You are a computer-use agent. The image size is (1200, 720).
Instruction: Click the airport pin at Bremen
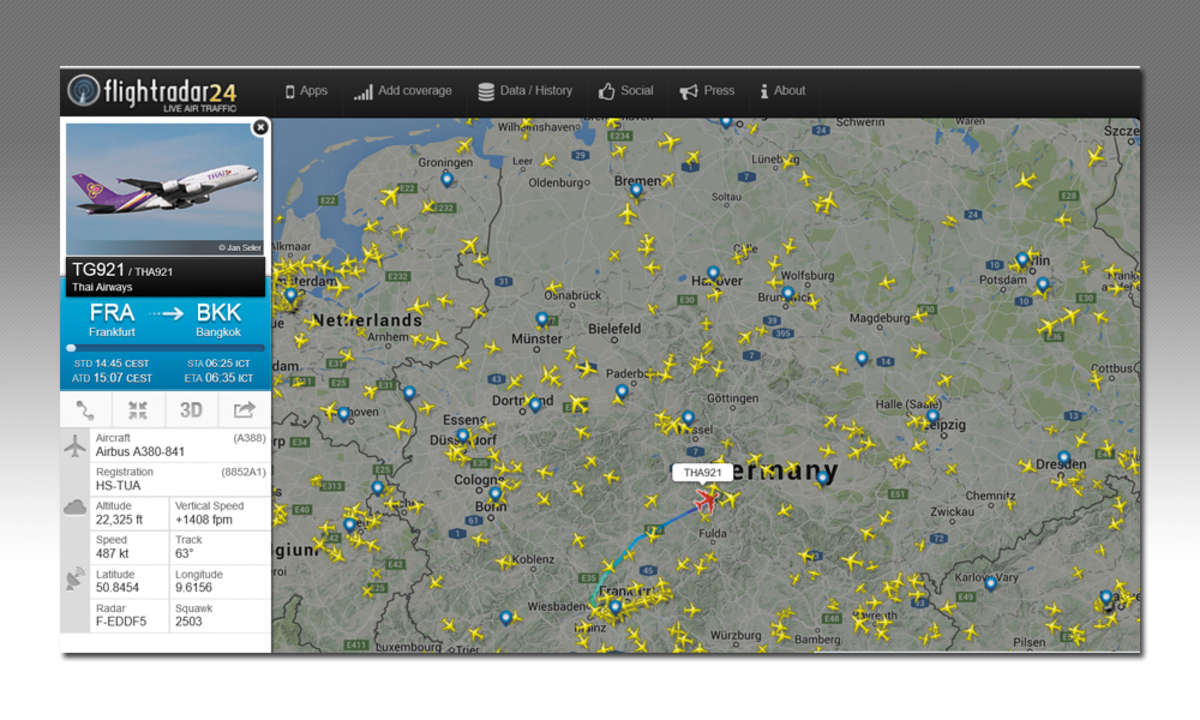[636, 189]
